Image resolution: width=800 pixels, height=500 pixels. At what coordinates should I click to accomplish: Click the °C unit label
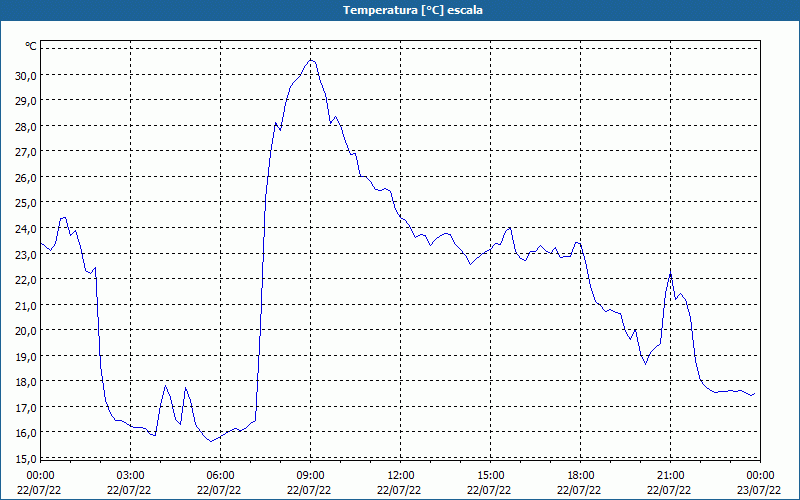31,46
